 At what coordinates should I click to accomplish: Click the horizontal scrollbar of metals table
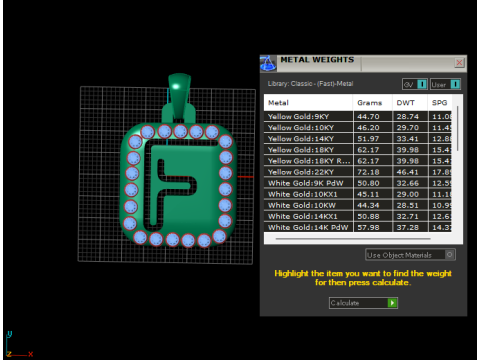coord(353,239)
